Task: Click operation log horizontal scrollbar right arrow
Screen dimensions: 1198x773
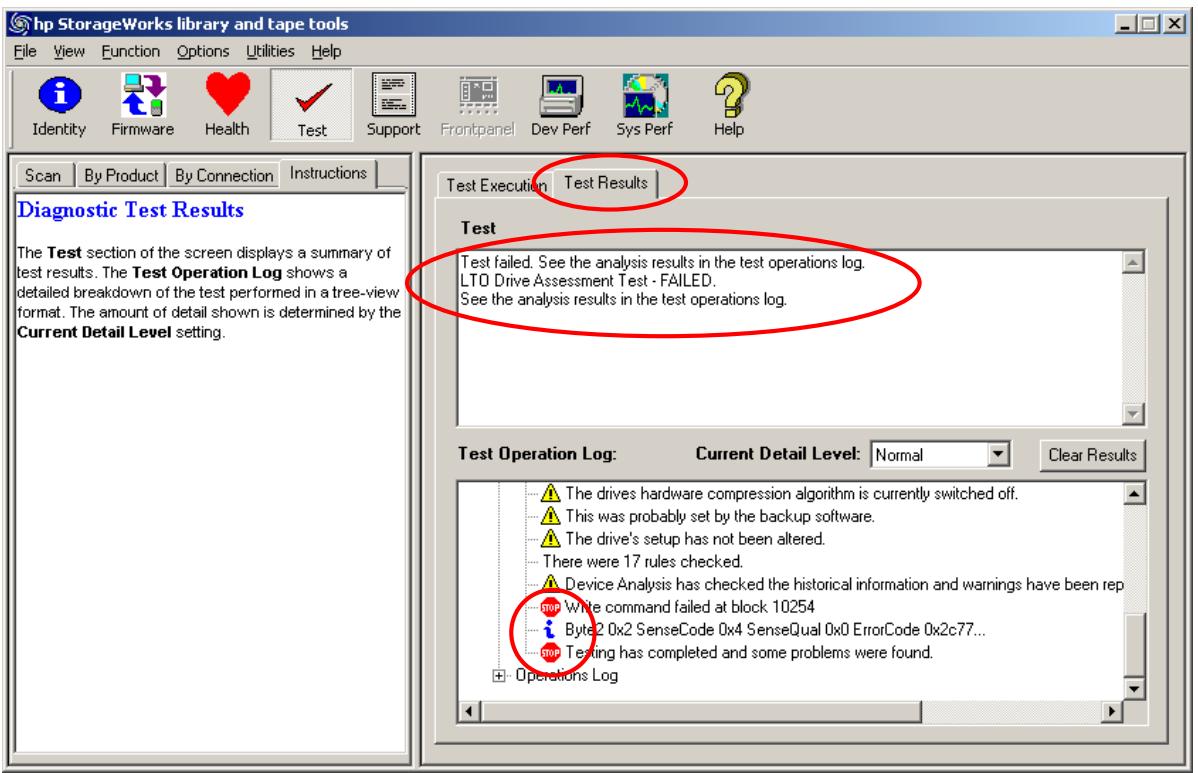Action: (x=1112, y=712)
